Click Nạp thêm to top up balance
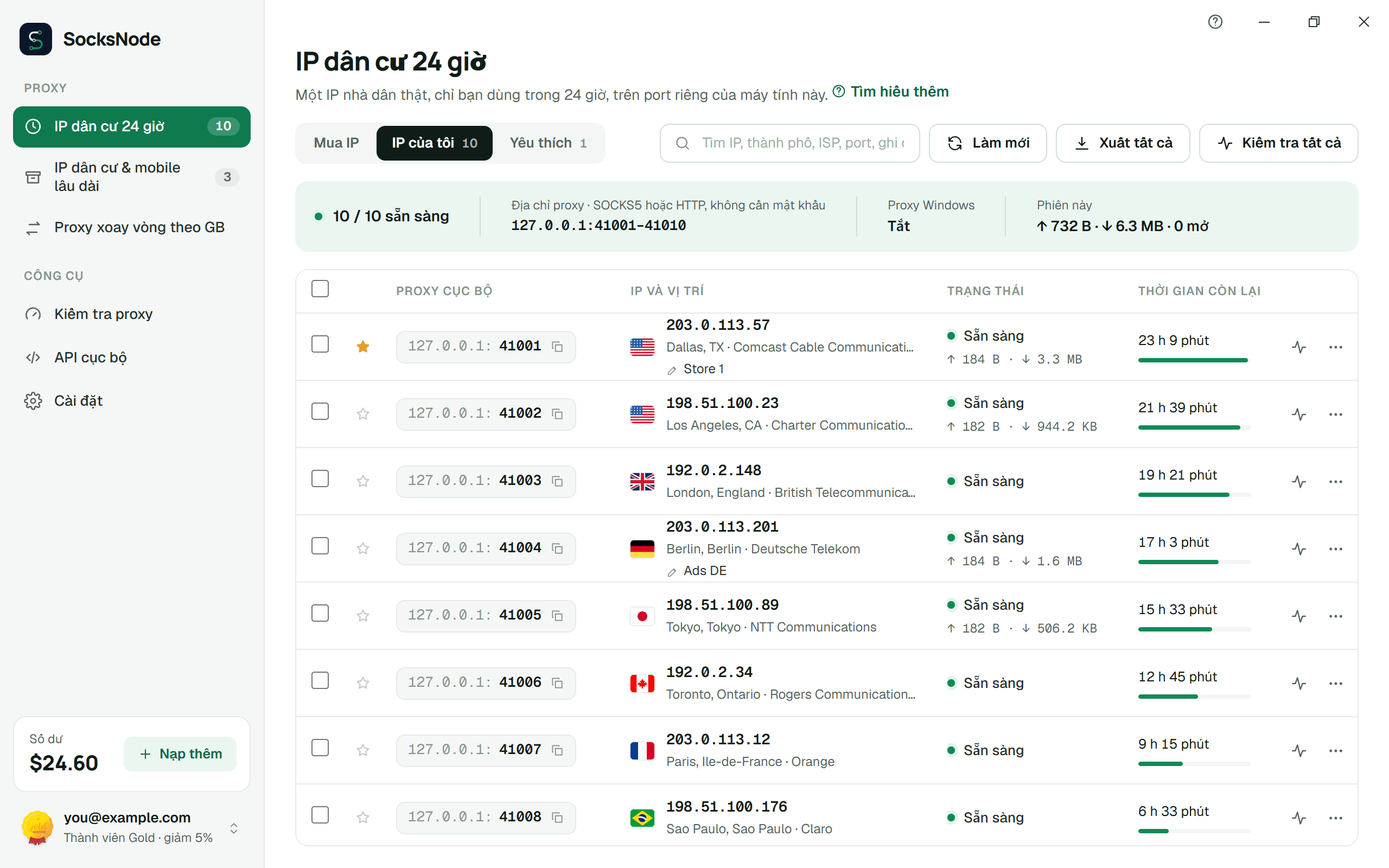 point(180,754)
